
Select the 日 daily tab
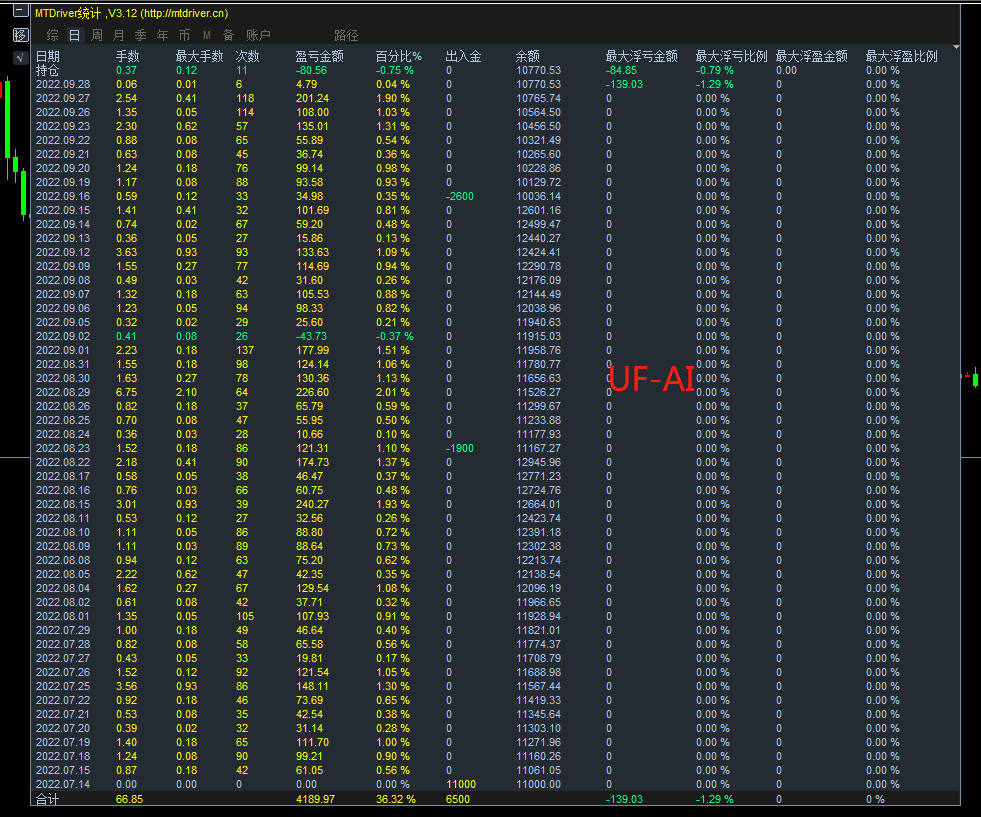click(74, 35)
